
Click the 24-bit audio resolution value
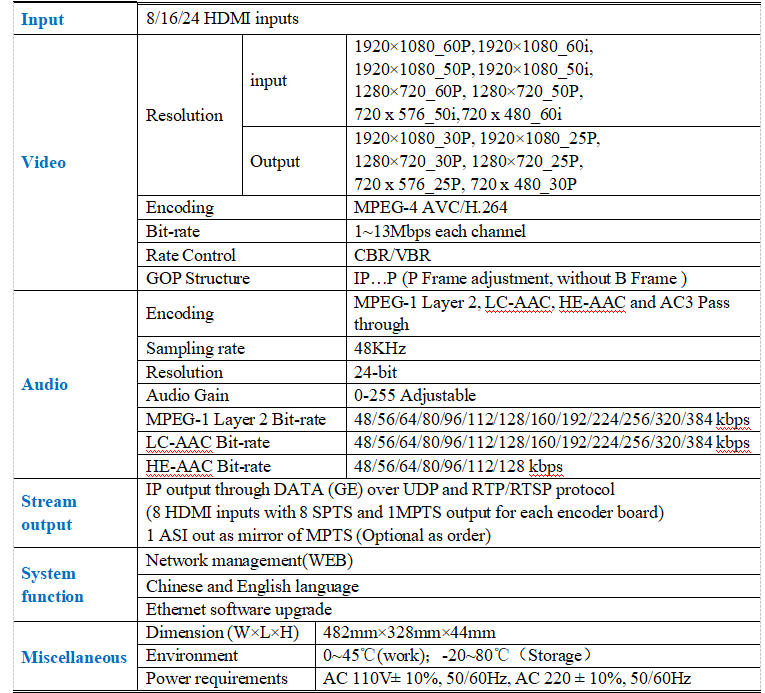(x=377, y=371)
